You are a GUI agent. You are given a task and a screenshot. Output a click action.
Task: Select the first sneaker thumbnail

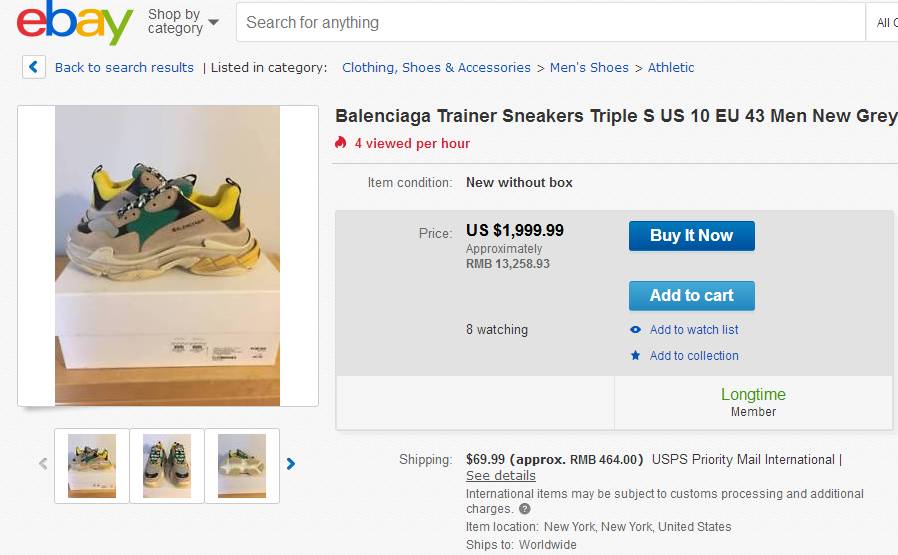[92, 465]
